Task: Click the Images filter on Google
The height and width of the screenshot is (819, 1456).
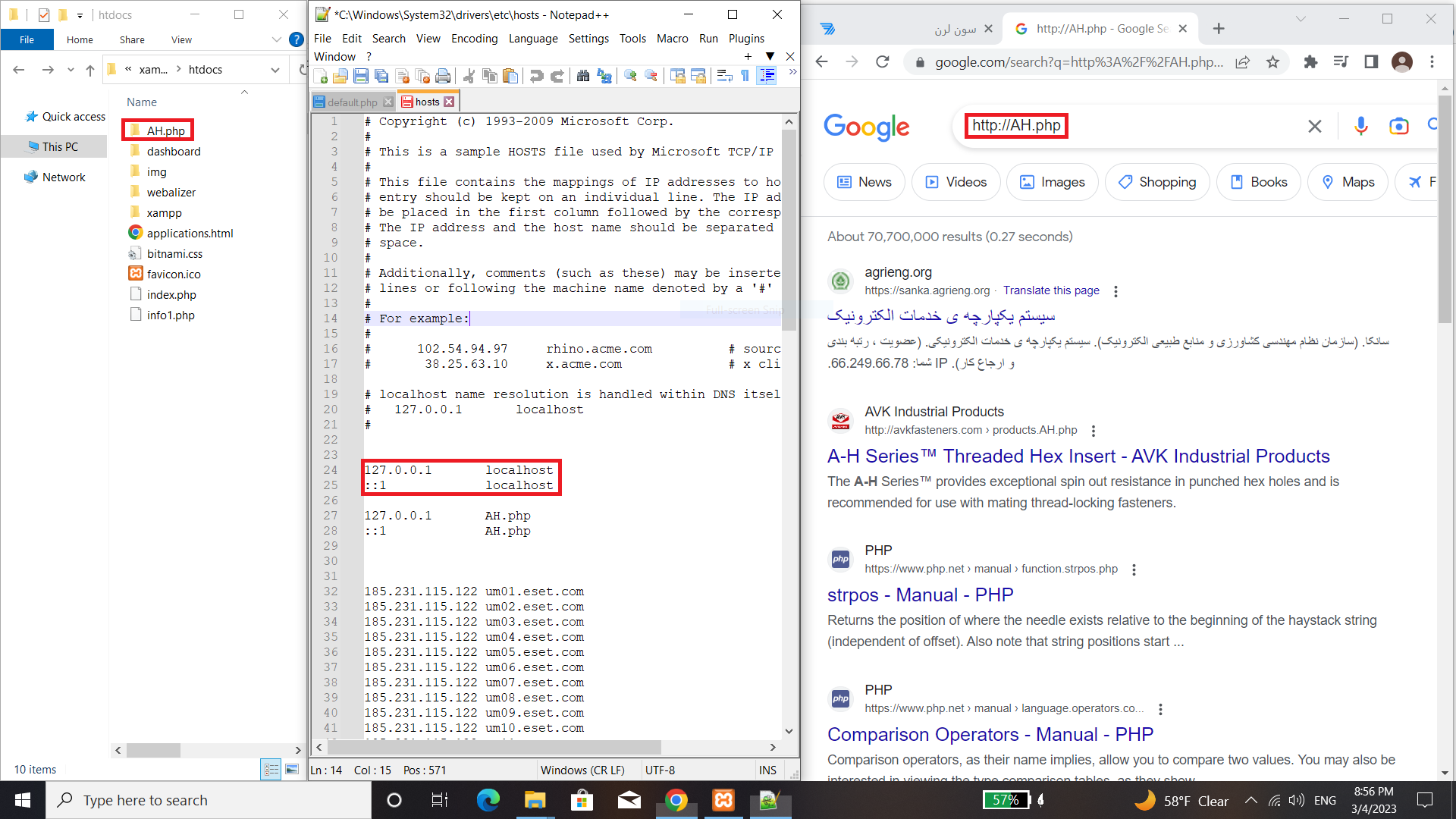Action: [1052, 182]
